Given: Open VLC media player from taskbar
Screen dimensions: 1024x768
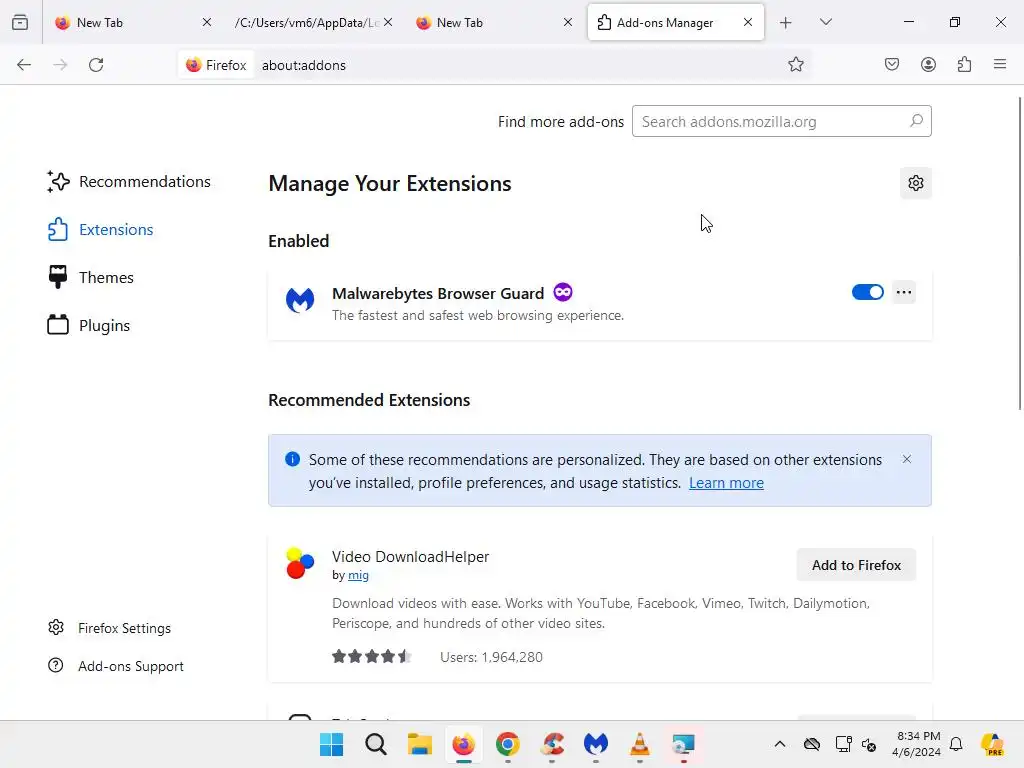Looking at the screenshot, I should [x=639, y=744].
